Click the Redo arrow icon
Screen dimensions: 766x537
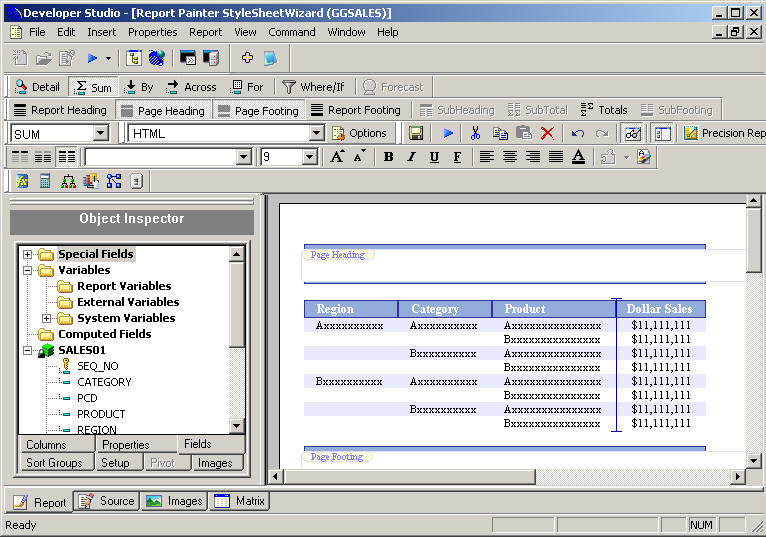(x=602, y=133)
